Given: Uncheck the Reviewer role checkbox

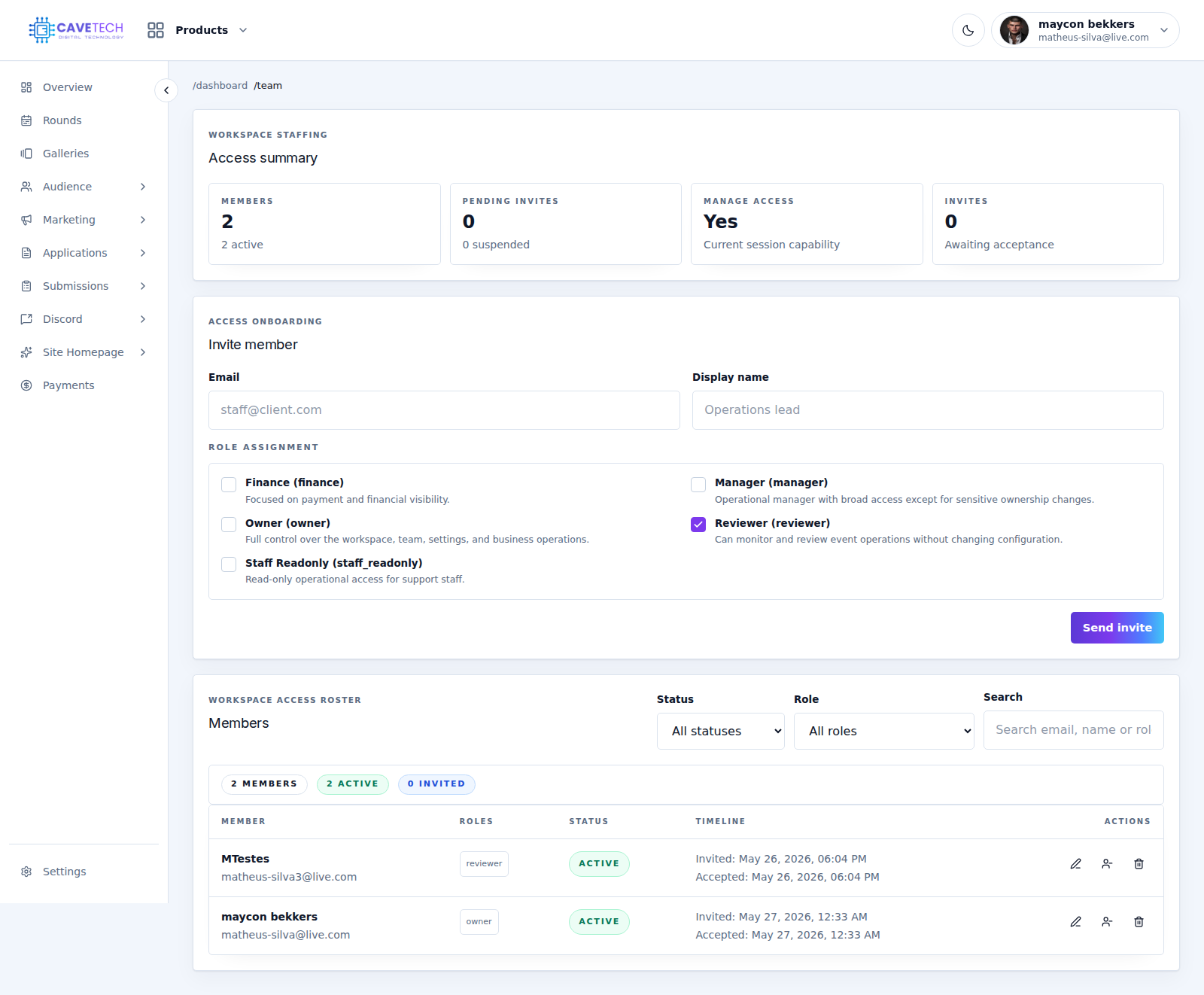Looking at the screenshot, I should 698,525.
